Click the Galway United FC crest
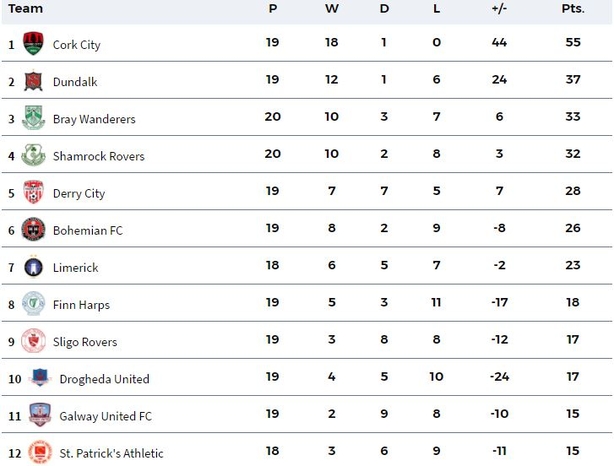This screenshot has width=614, height=466. click(40, 415)
